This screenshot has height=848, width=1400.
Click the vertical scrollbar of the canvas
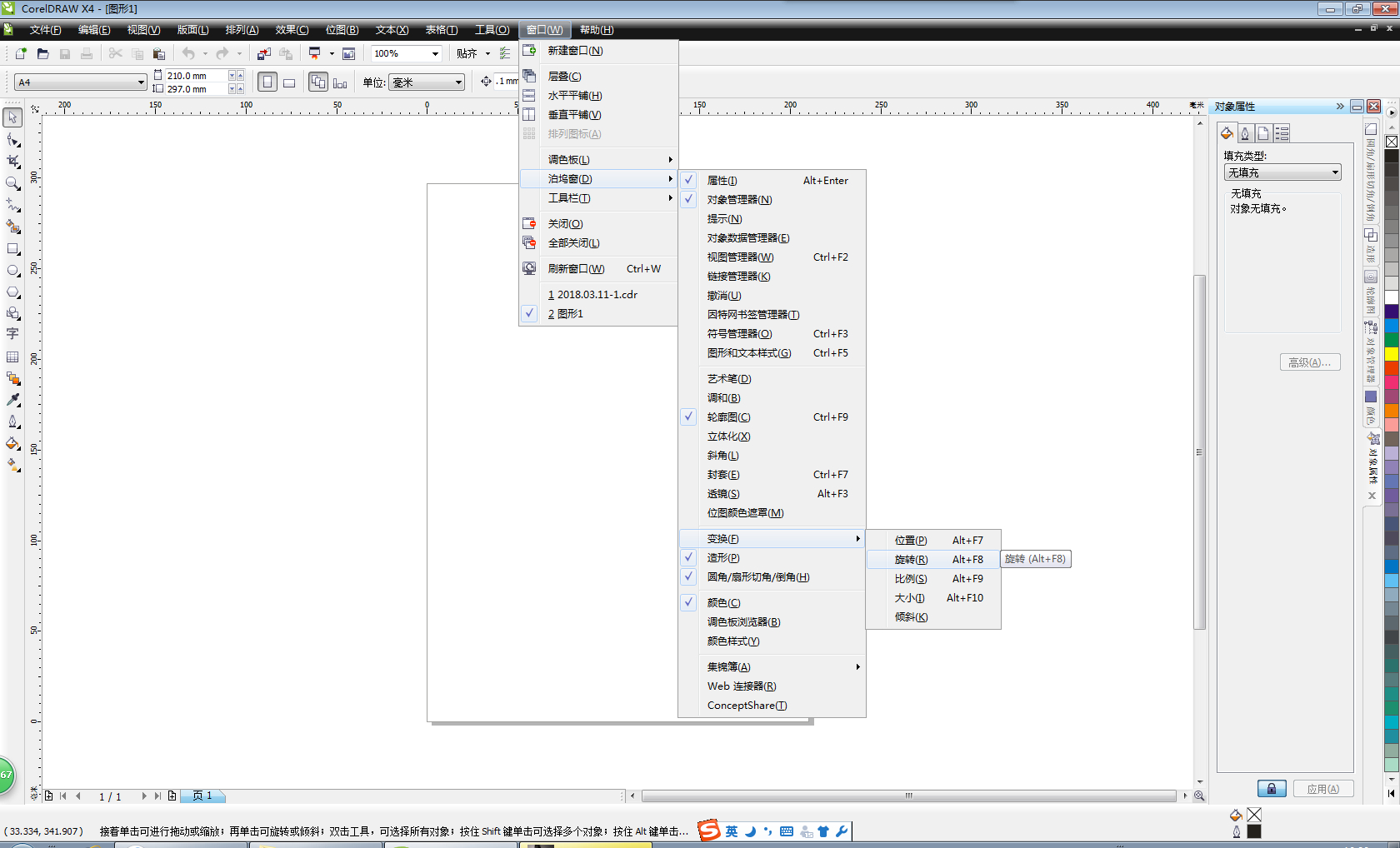tap(1200, 451)
